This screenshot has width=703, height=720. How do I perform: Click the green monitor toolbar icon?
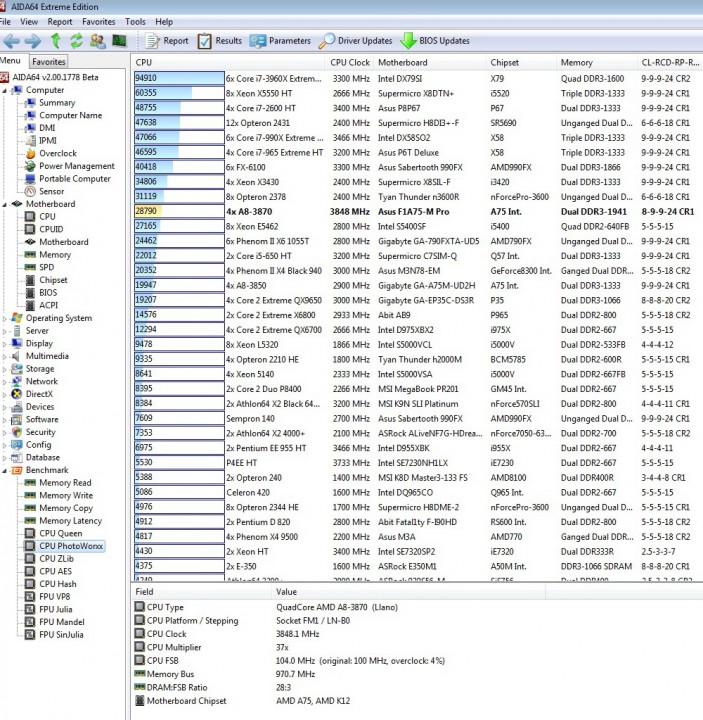point(119,41)
